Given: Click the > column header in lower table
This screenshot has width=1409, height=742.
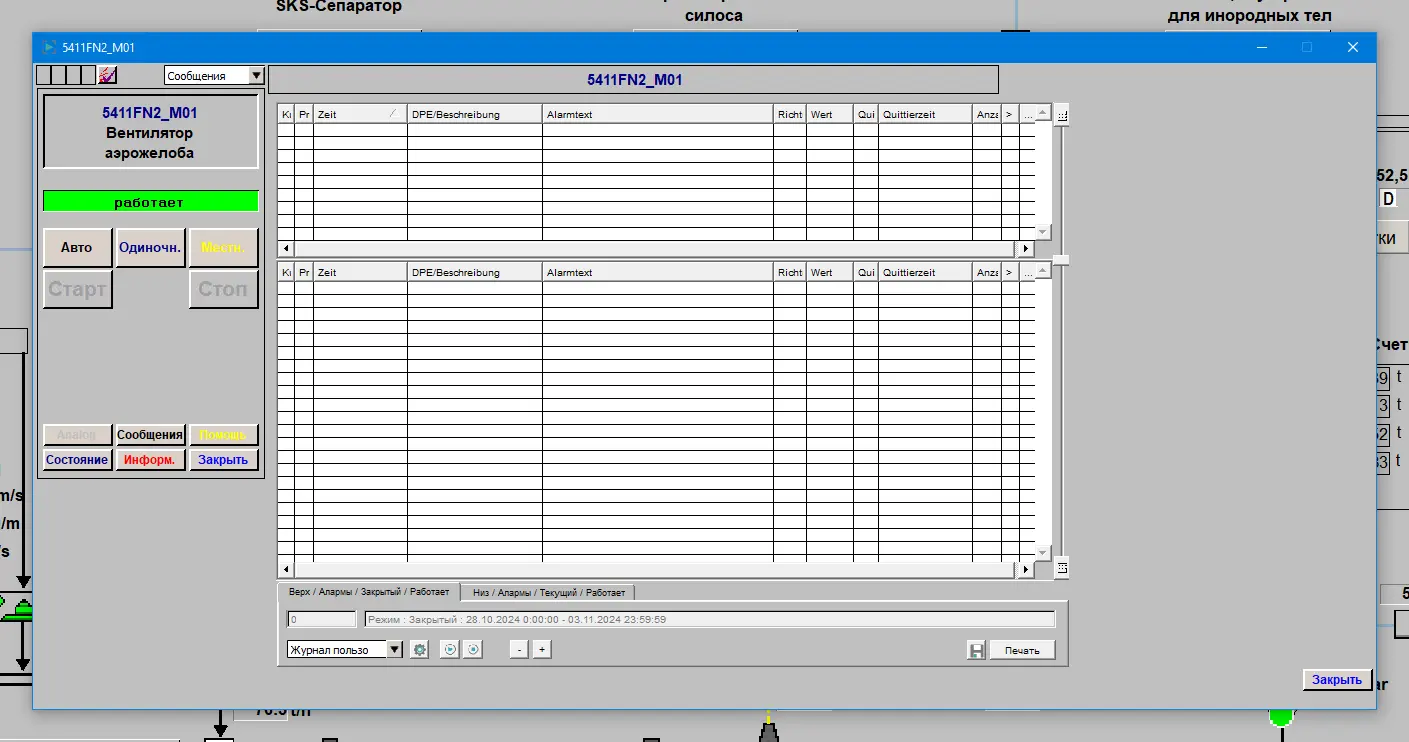Looking at the screenshot, I should point(1009,272).
